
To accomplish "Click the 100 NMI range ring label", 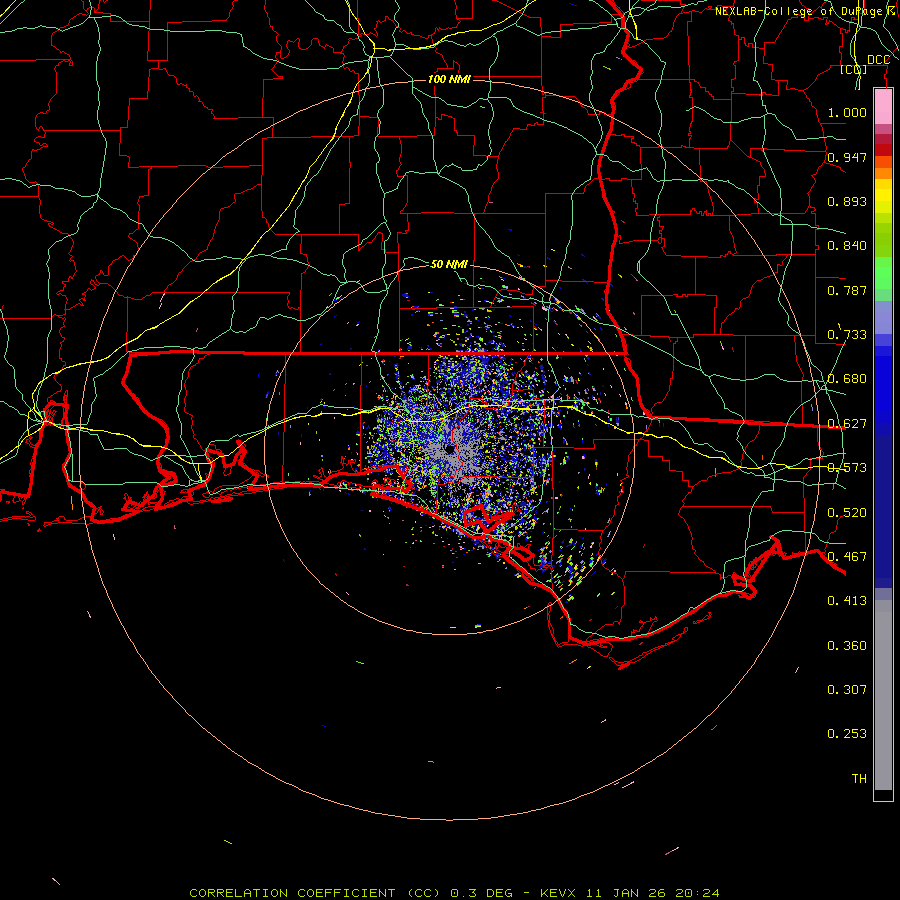I will click(449, 79).
